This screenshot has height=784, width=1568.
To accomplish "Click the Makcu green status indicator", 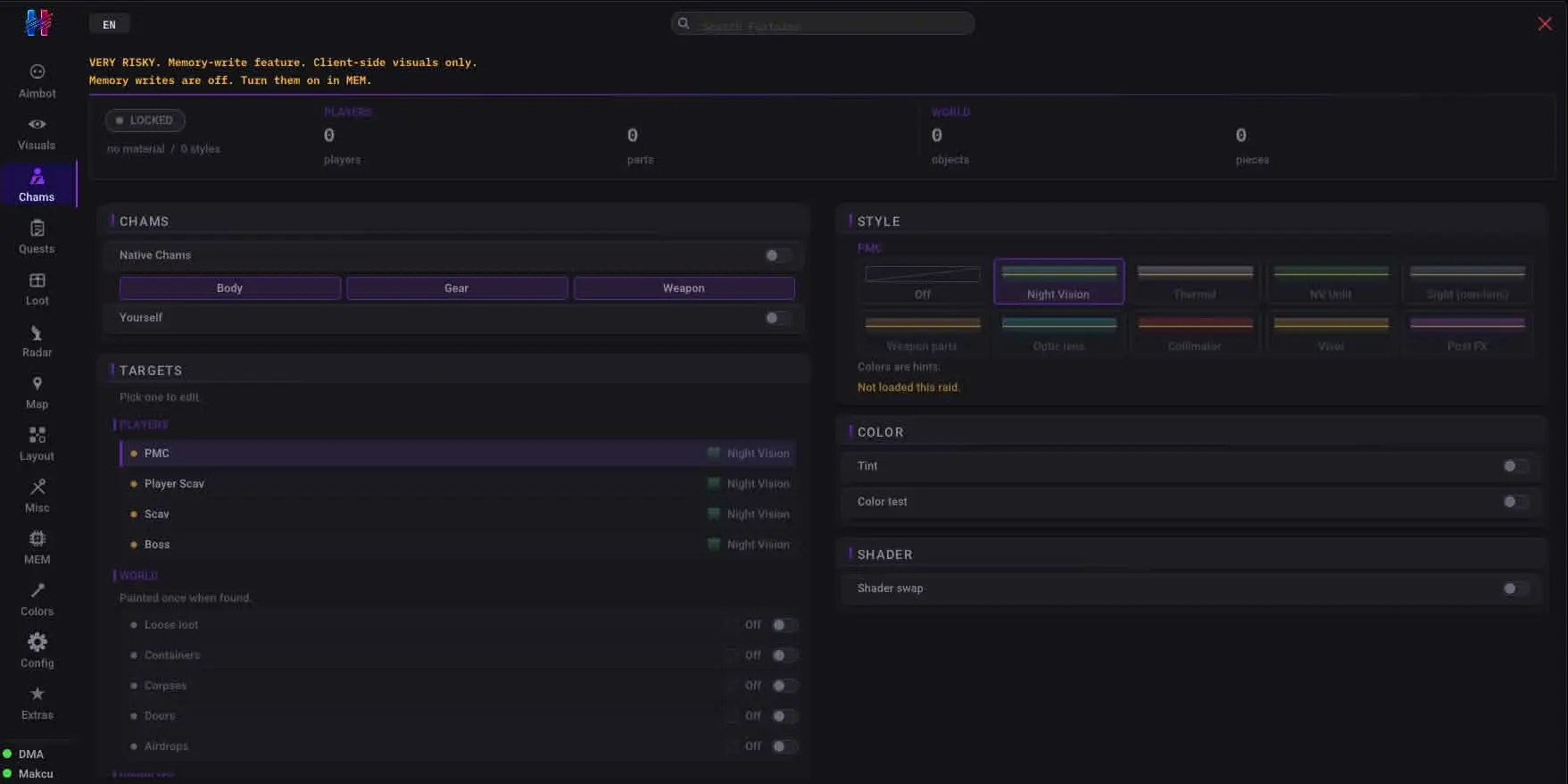I will pyautogui.click(x=7, y=774).
